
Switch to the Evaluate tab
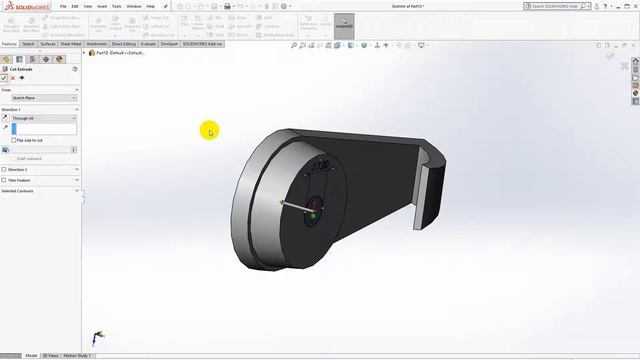148,44
